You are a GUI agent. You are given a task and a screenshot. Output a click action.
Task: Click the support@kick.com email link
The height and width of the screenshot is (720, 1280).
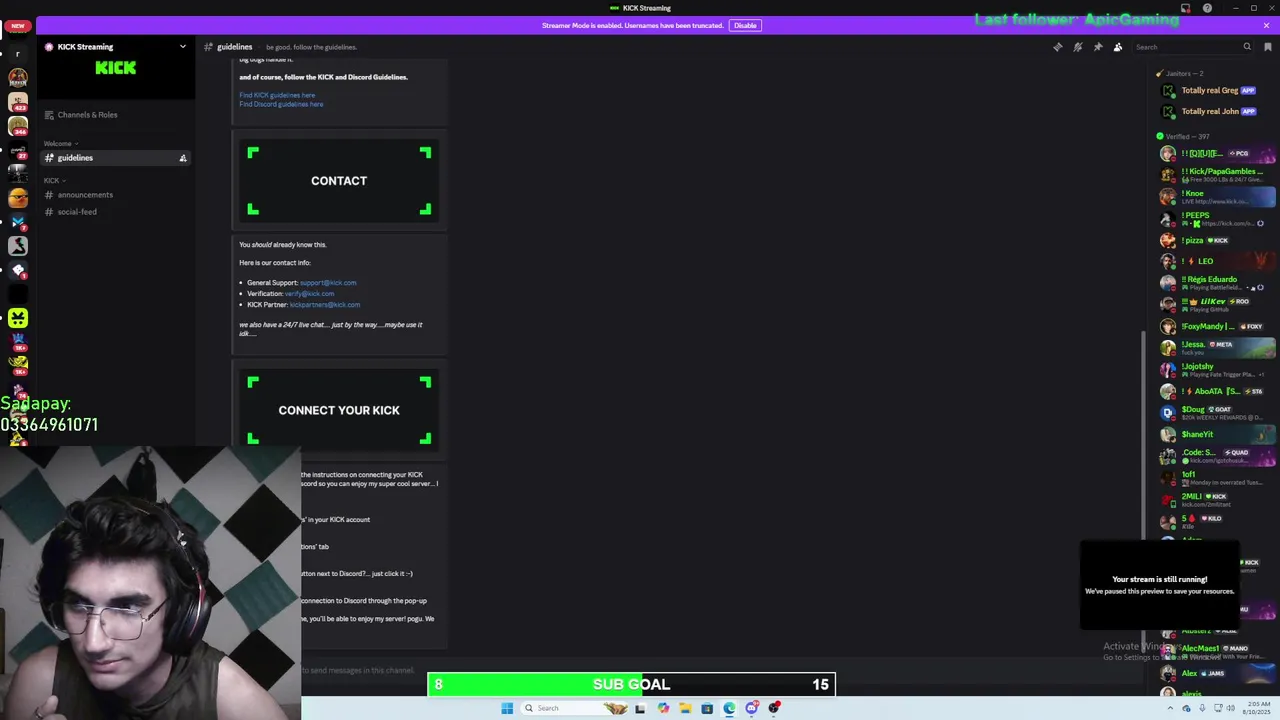pos(328,283)
